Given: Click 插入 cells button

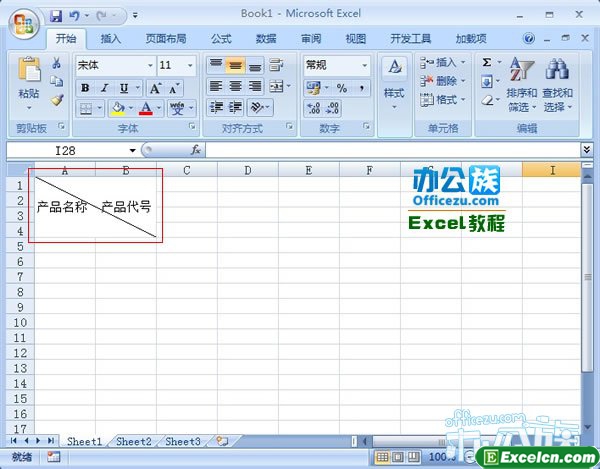Looking at the screenshot, I should [x=443, y=62].
